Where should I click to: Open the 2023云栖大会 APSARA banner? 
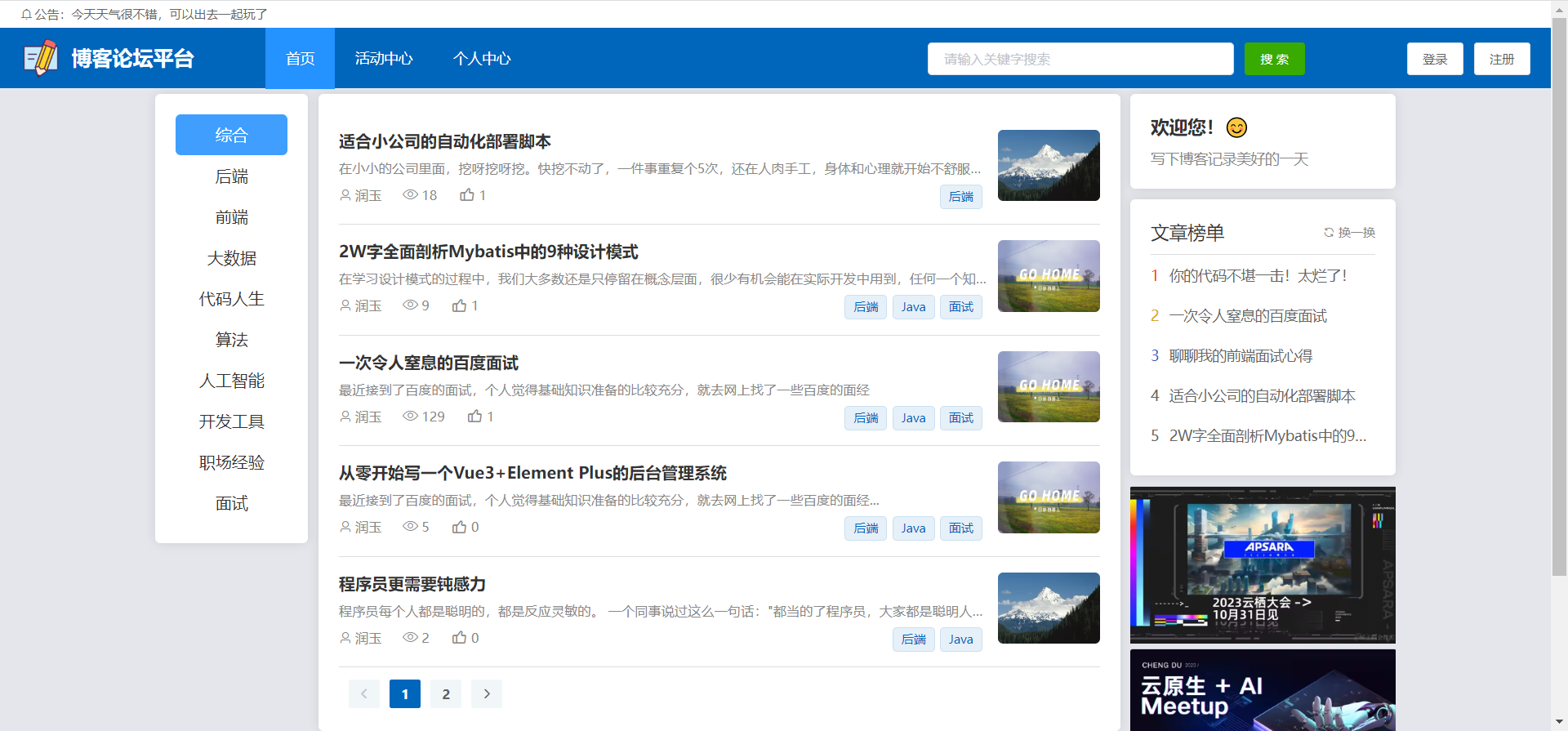(1263, 565)
